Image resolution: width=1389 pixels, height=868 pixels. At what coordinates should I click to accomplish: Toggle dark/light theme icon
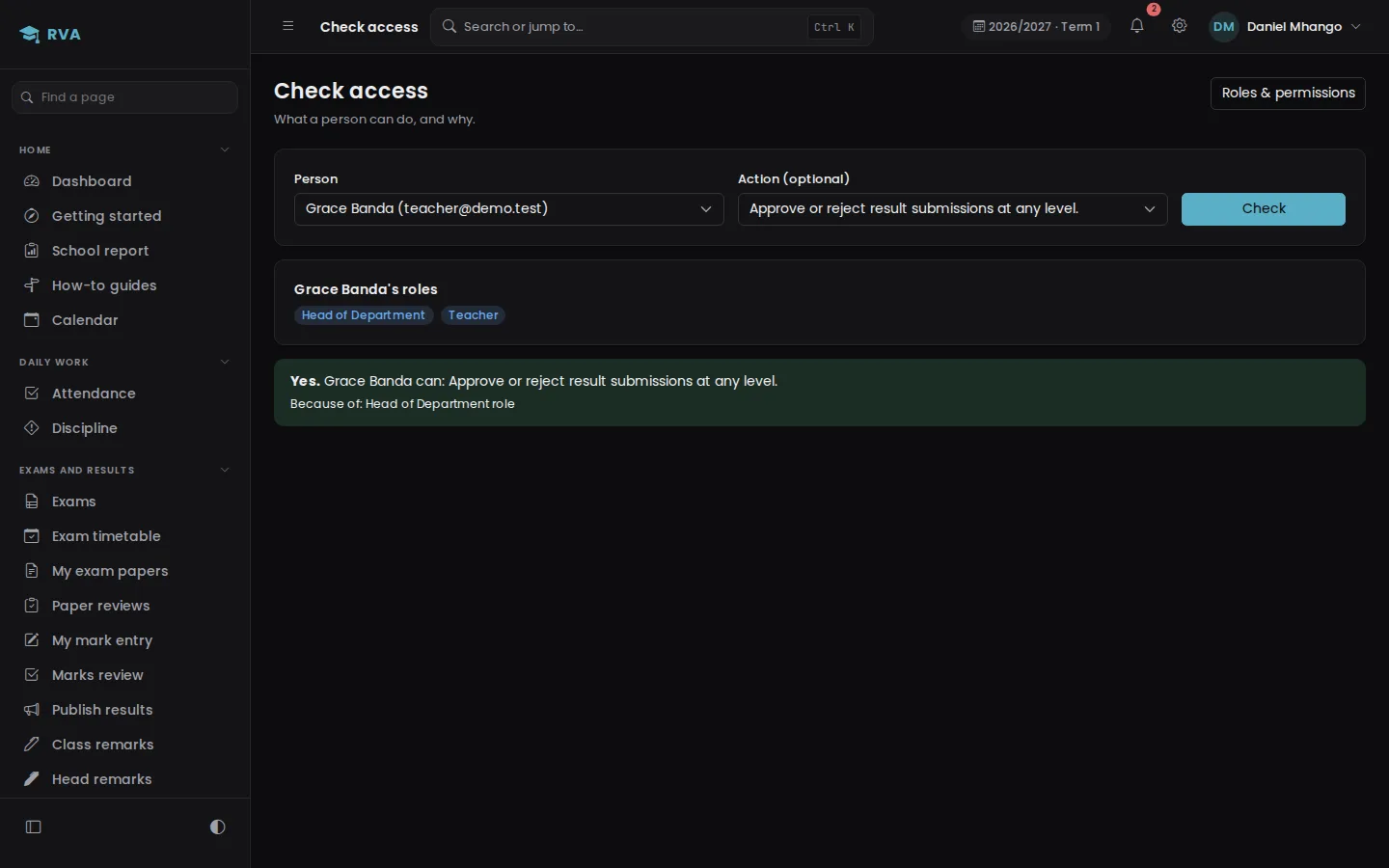click(x=217, y=827)
